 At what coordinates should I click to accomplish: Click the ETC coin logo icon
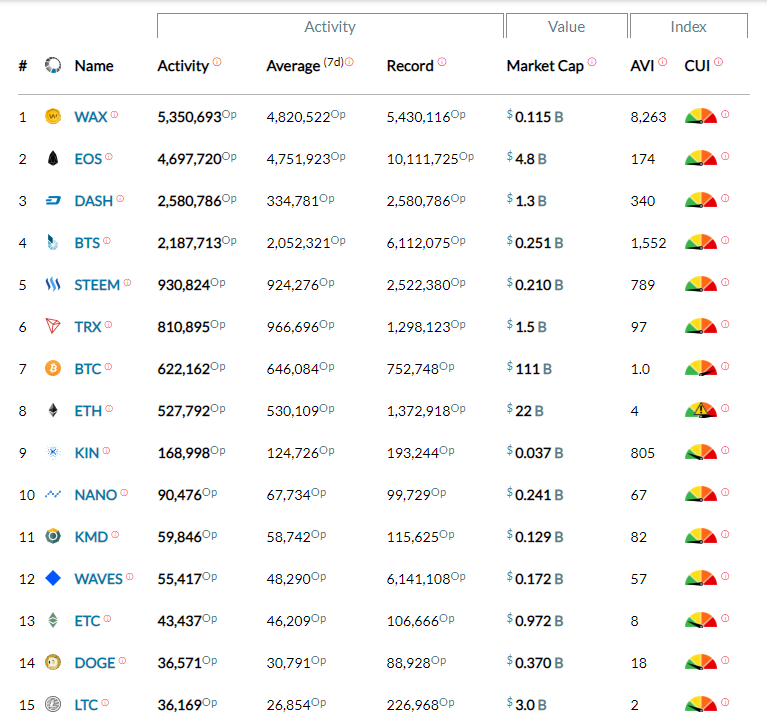point(53,620)
